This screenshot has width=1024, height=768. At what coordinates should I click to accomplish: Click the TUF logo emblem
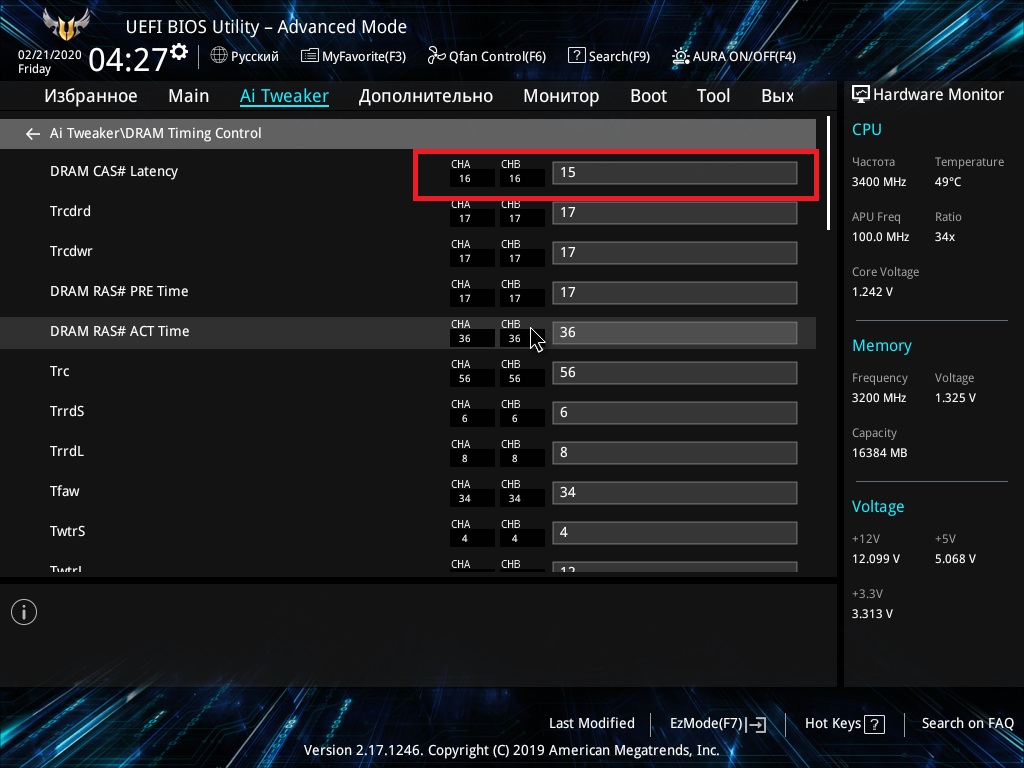[x=65, y=25]
